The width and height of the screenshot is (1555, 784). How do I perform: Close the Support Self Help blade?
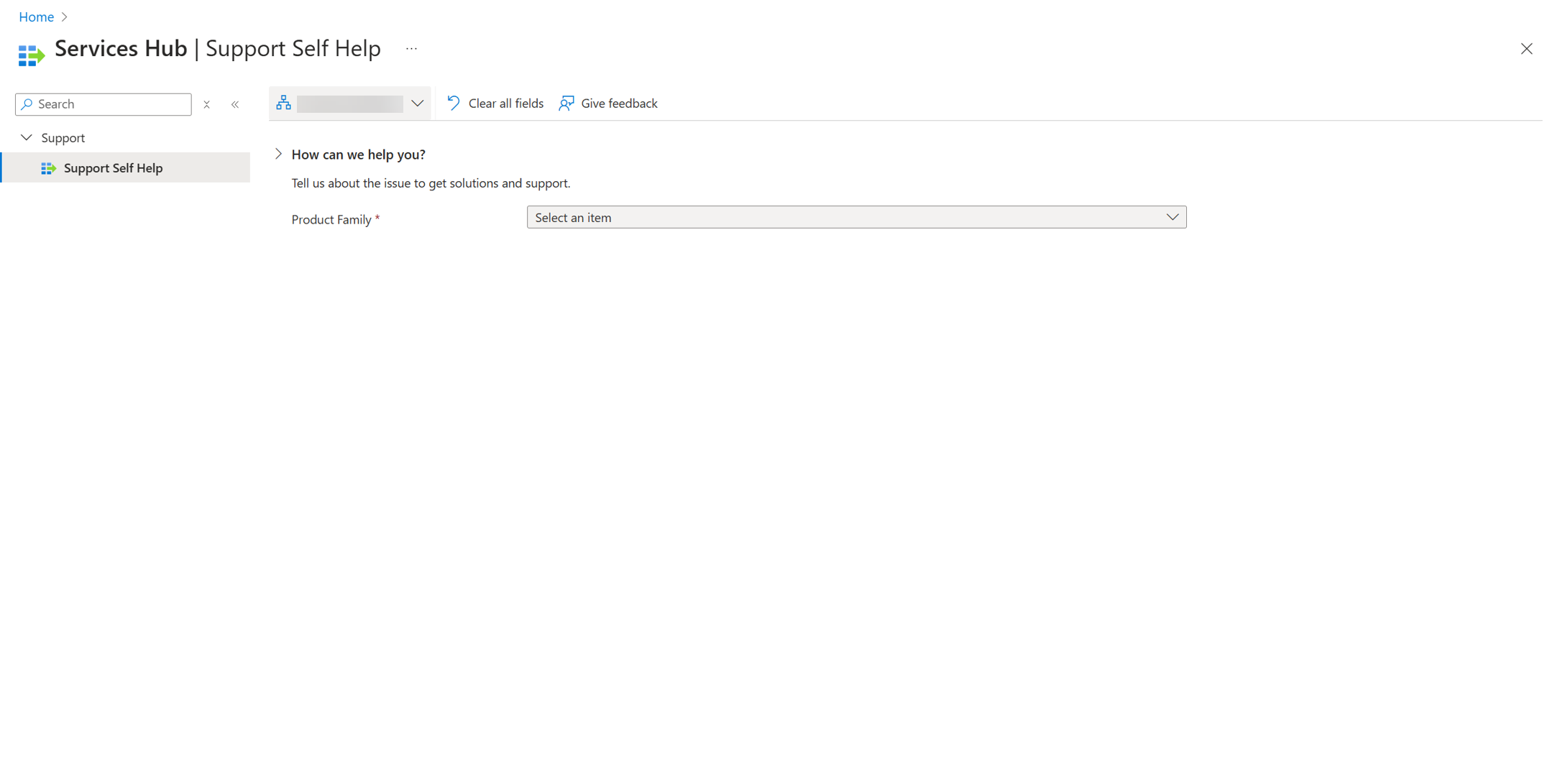point(1526,49)
